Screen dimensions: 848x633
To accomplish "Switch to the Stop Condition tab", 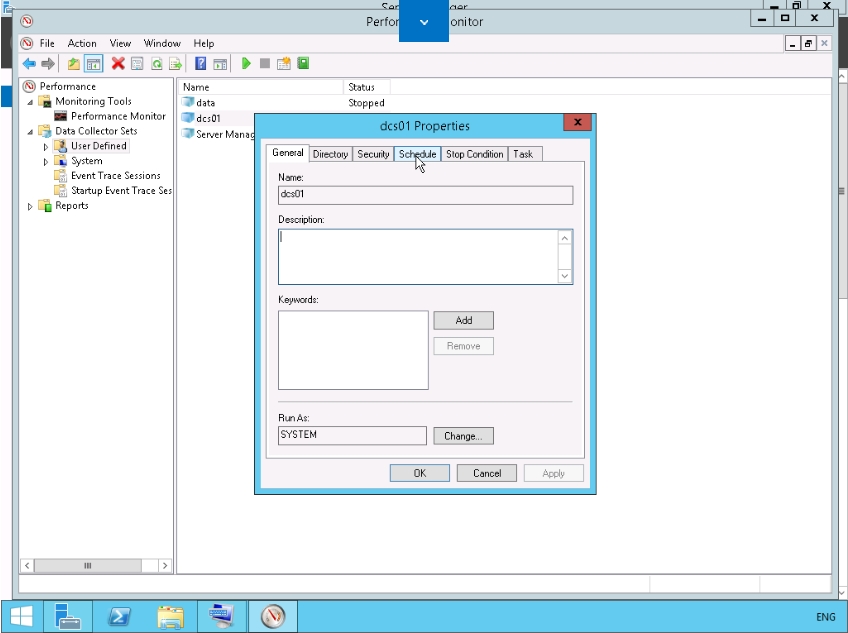I will click(x=474, y=154).
